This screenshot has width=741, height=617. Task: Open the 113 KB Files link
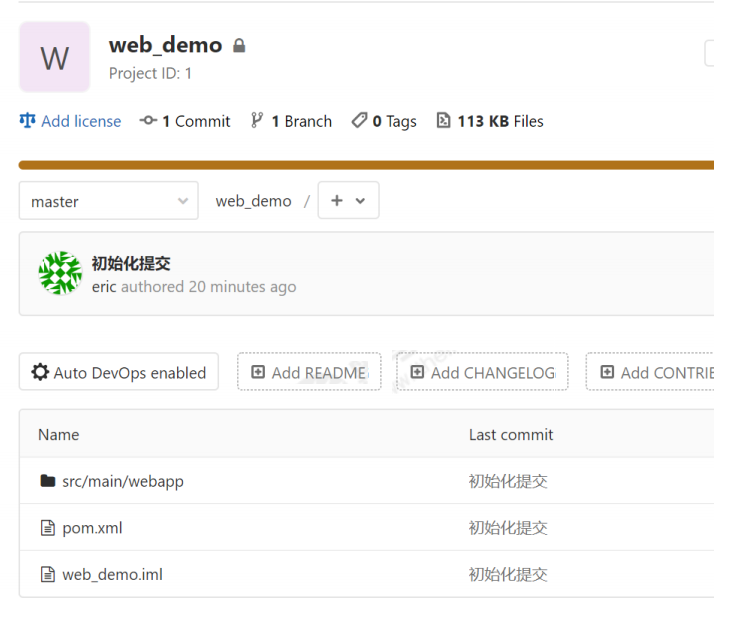(500, 121)
